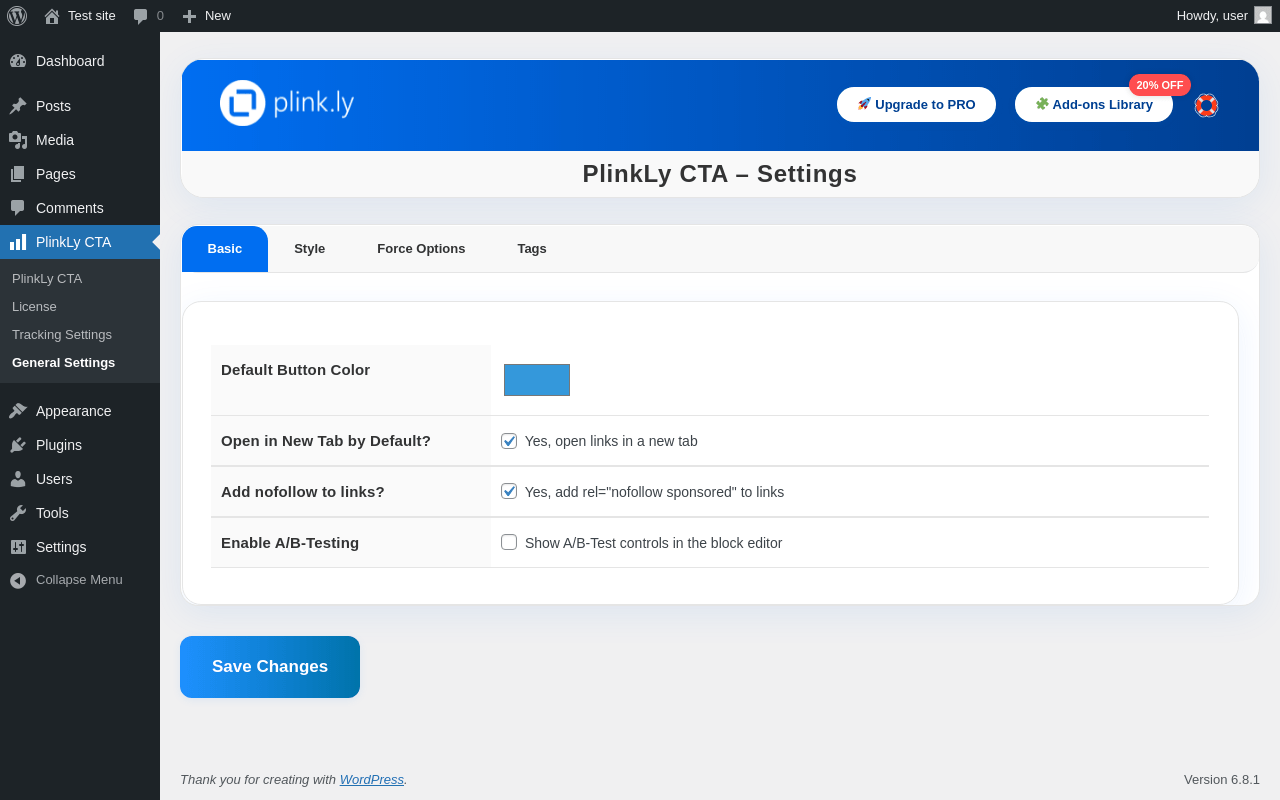Click the lifebuoy support icon
Viewport: 1280px width, 800px height.
pos(1206,105)
